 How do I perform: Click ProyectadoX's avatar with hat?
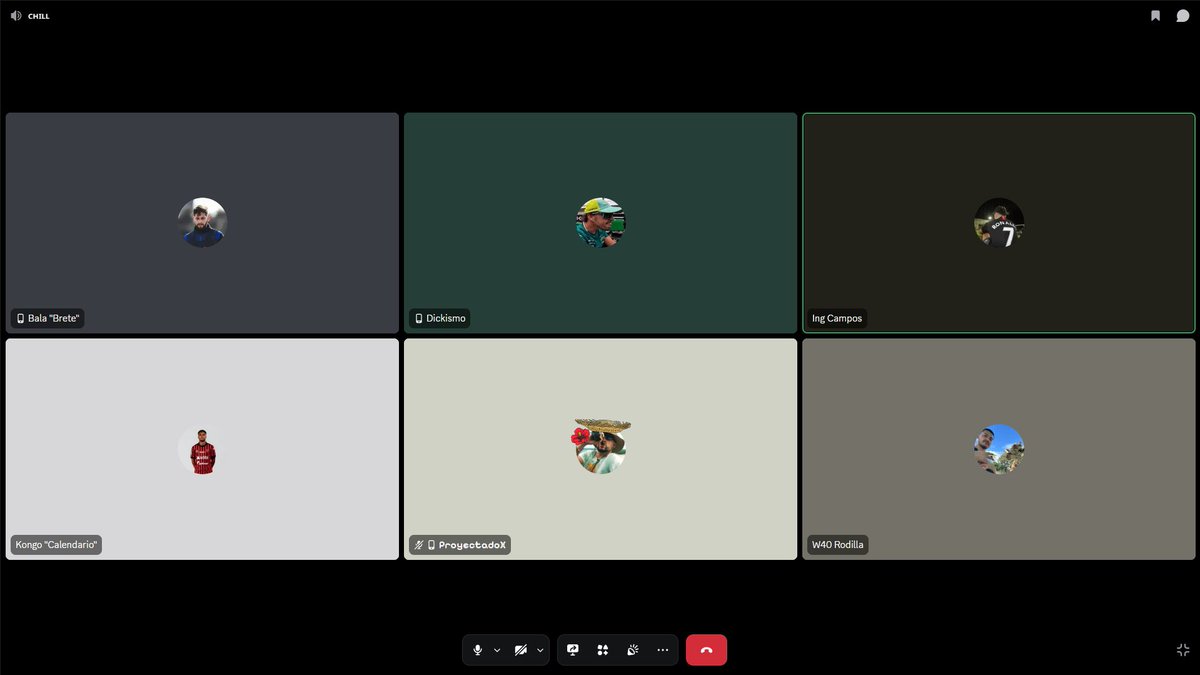point(601,446)
